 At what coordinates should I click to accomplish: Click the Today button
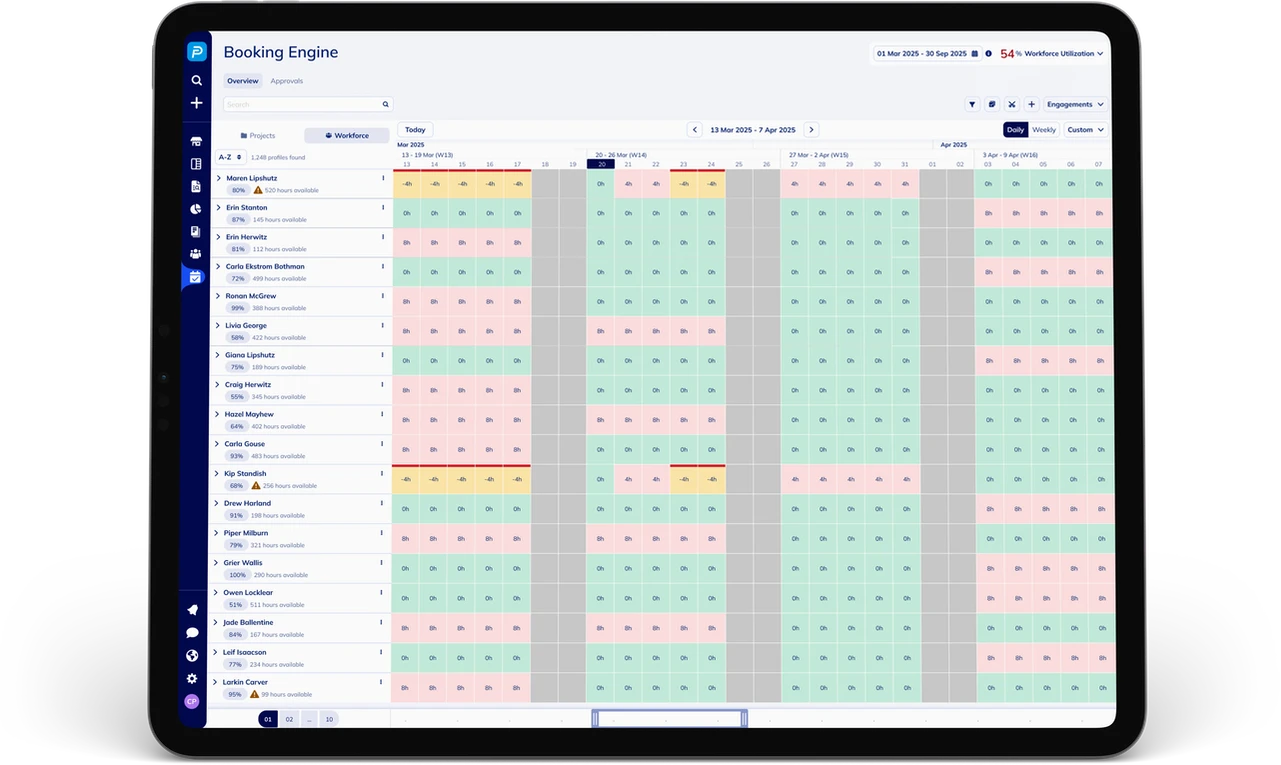415,130
